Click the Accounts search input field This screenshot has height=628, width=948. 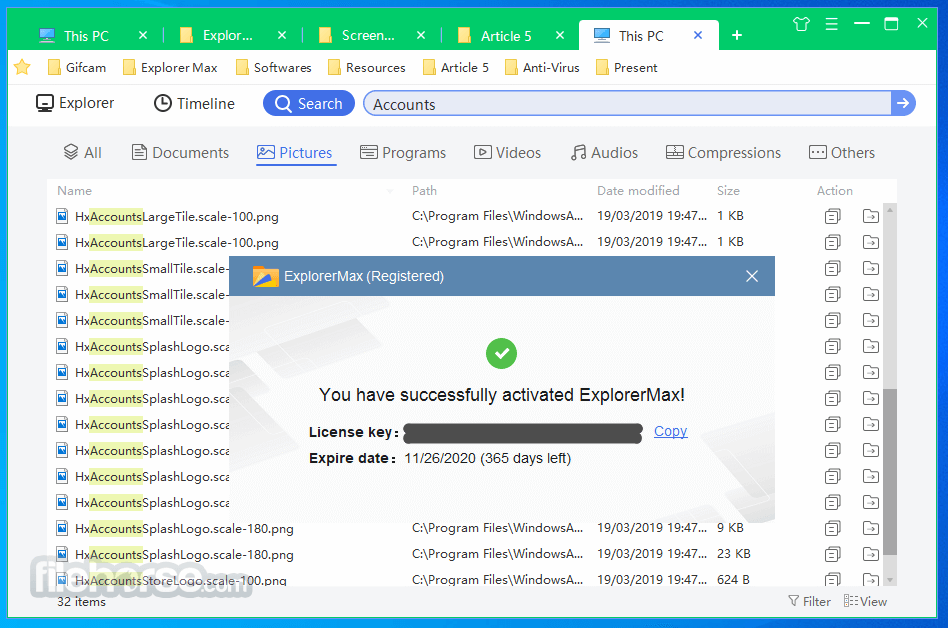pos(628,104)
